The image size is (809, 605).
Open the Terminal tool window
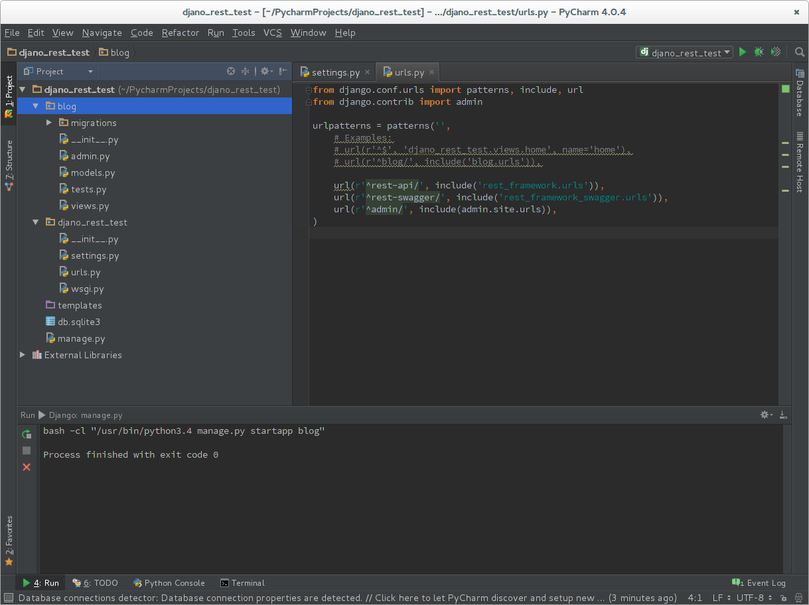tap(242, 583)
